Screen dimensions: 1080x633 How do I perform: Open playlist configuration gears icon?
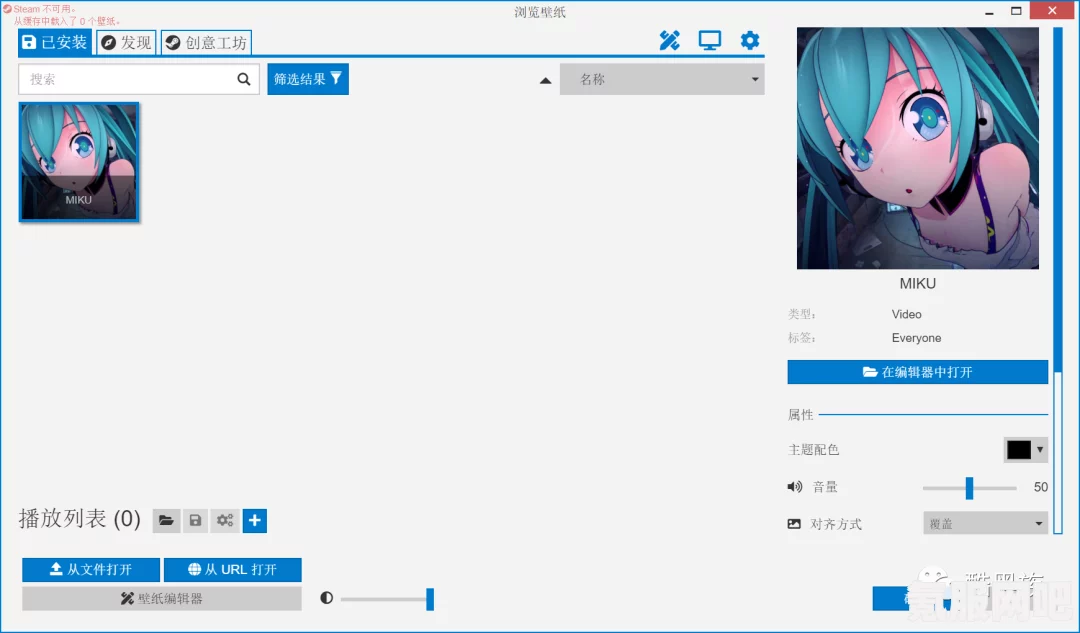225,520
